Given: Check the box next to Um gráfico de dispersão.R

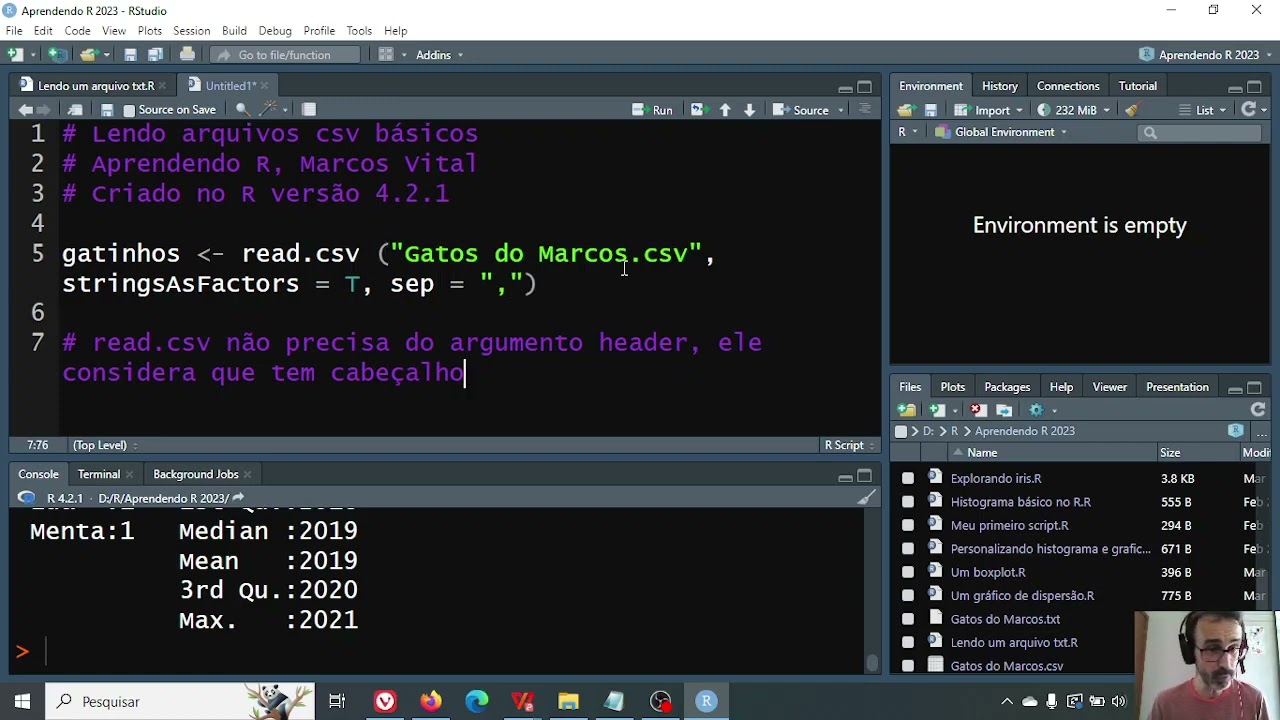Looking at the screenshot, I should point(908,596).
